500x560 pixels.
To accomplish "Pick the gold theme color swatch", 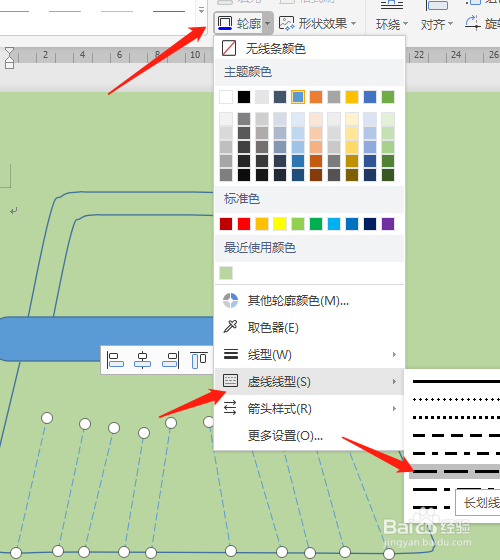I will click(352, 97).
